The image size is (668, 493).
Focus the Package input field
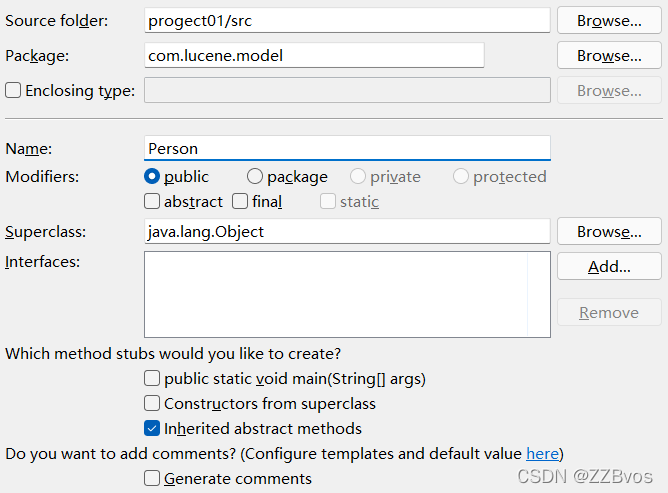[314, 56]
